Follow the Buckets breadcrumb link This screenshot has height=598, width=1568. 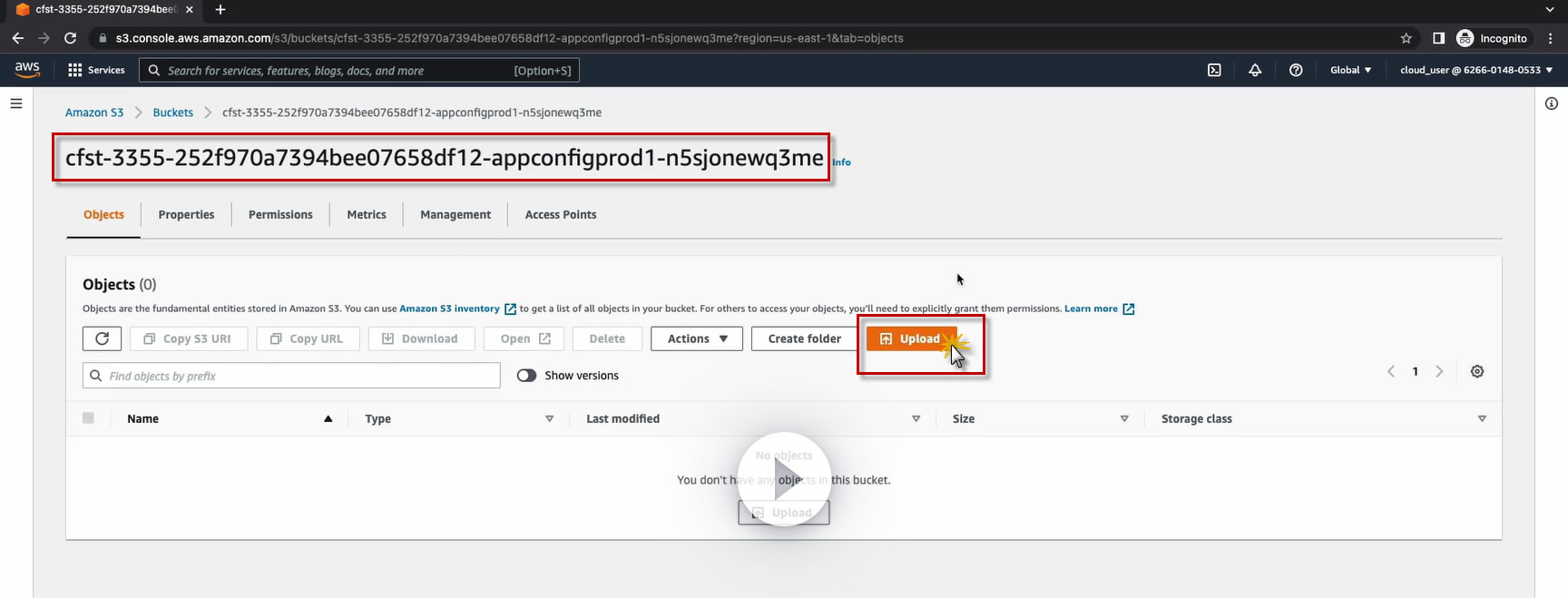tap(172, 113)
